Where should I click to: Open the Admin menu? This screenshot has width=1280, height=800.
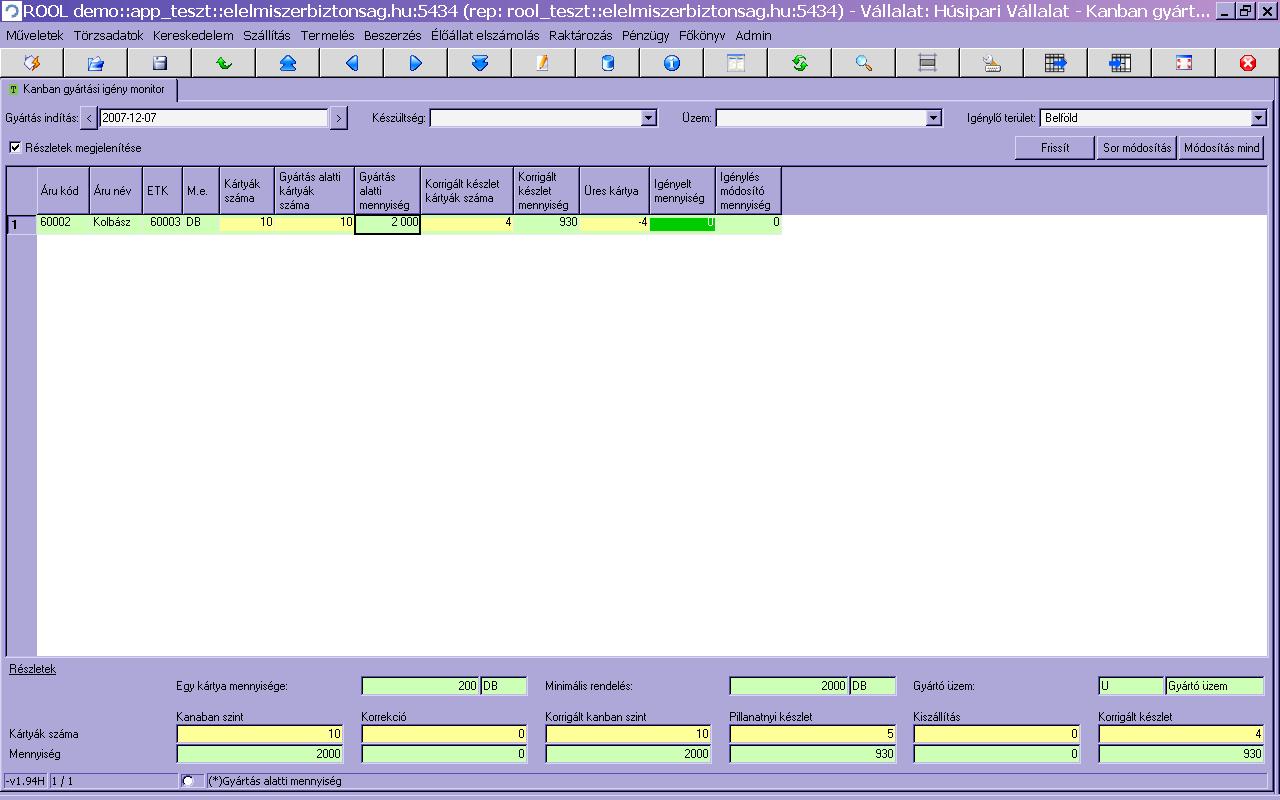[754, 35]
